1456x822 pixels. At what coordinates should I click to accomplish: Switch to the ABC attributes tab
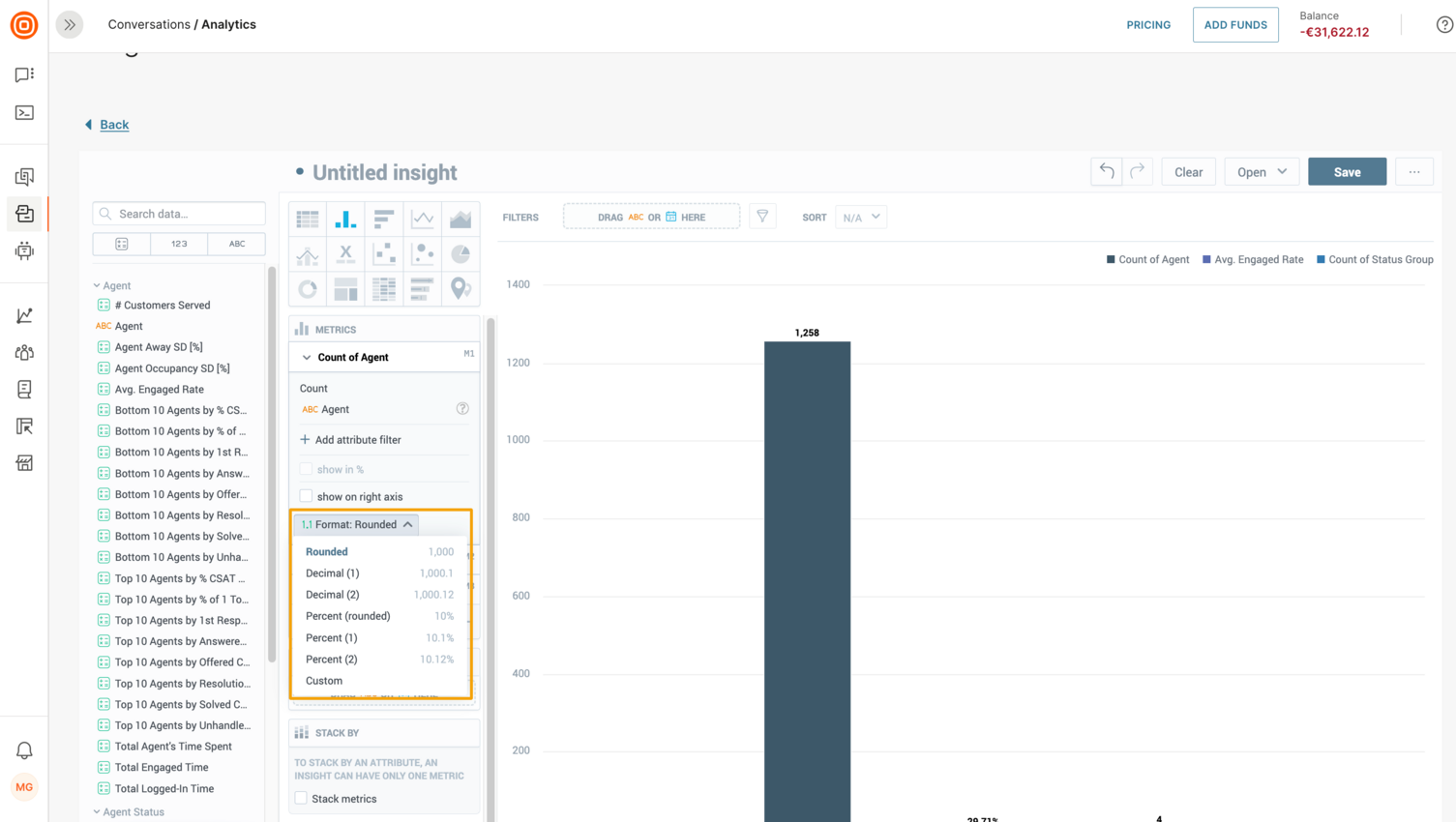pos(236,244)
